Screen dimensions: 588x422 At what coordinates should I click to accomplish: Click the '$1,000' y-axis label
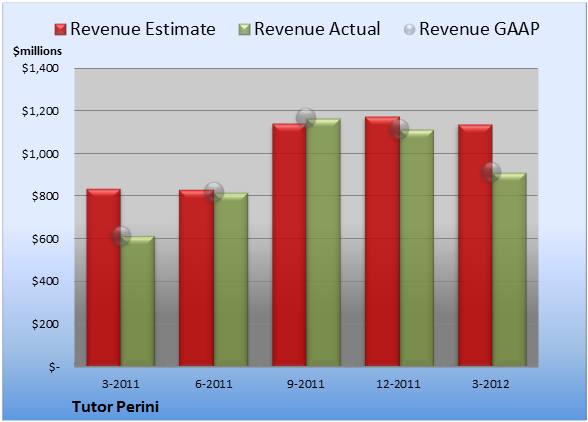[40, 154]
